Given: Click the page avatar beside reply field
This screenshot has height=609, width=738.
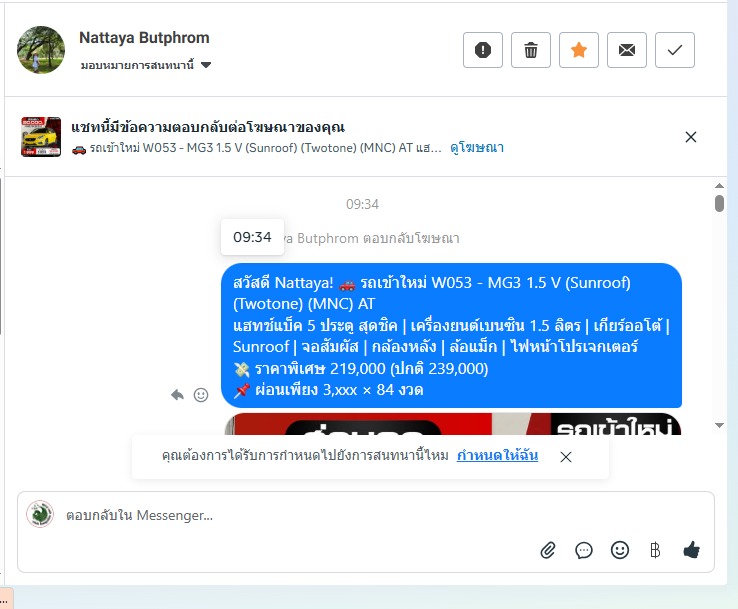Looking at the screenshot, I should [x=40, y=514].
